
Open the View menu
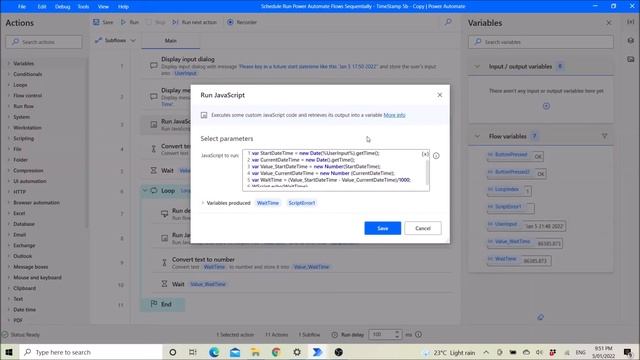click(x=103, y=7)
